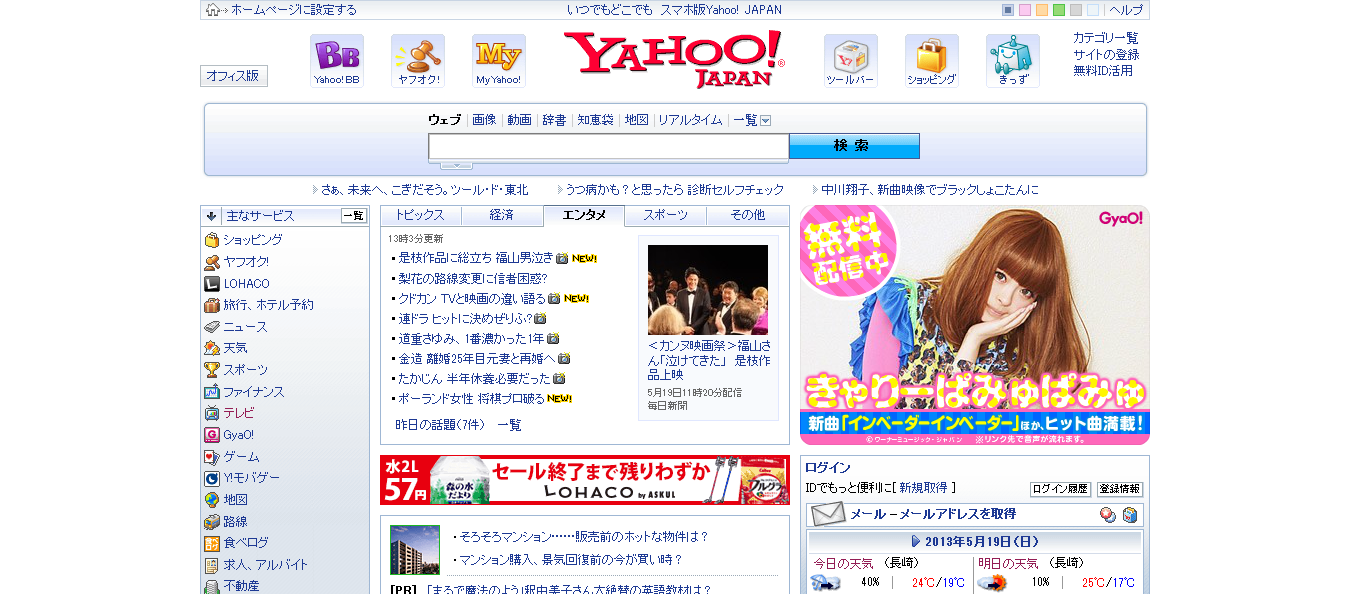Click the arrow icon beside the date 2013年5月19日
1349x594 pixels.
click(x=916, y=541)
